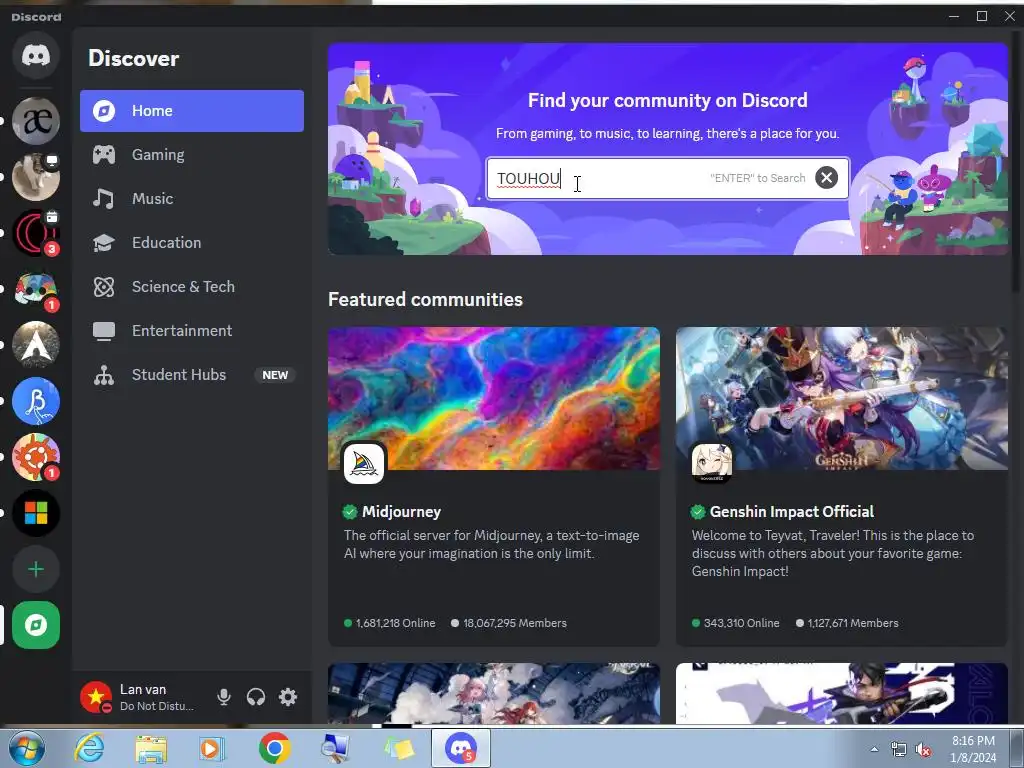Select the Music category
Screen dimensions: 1024x768
pyautogui.click(x=192, y=199)
